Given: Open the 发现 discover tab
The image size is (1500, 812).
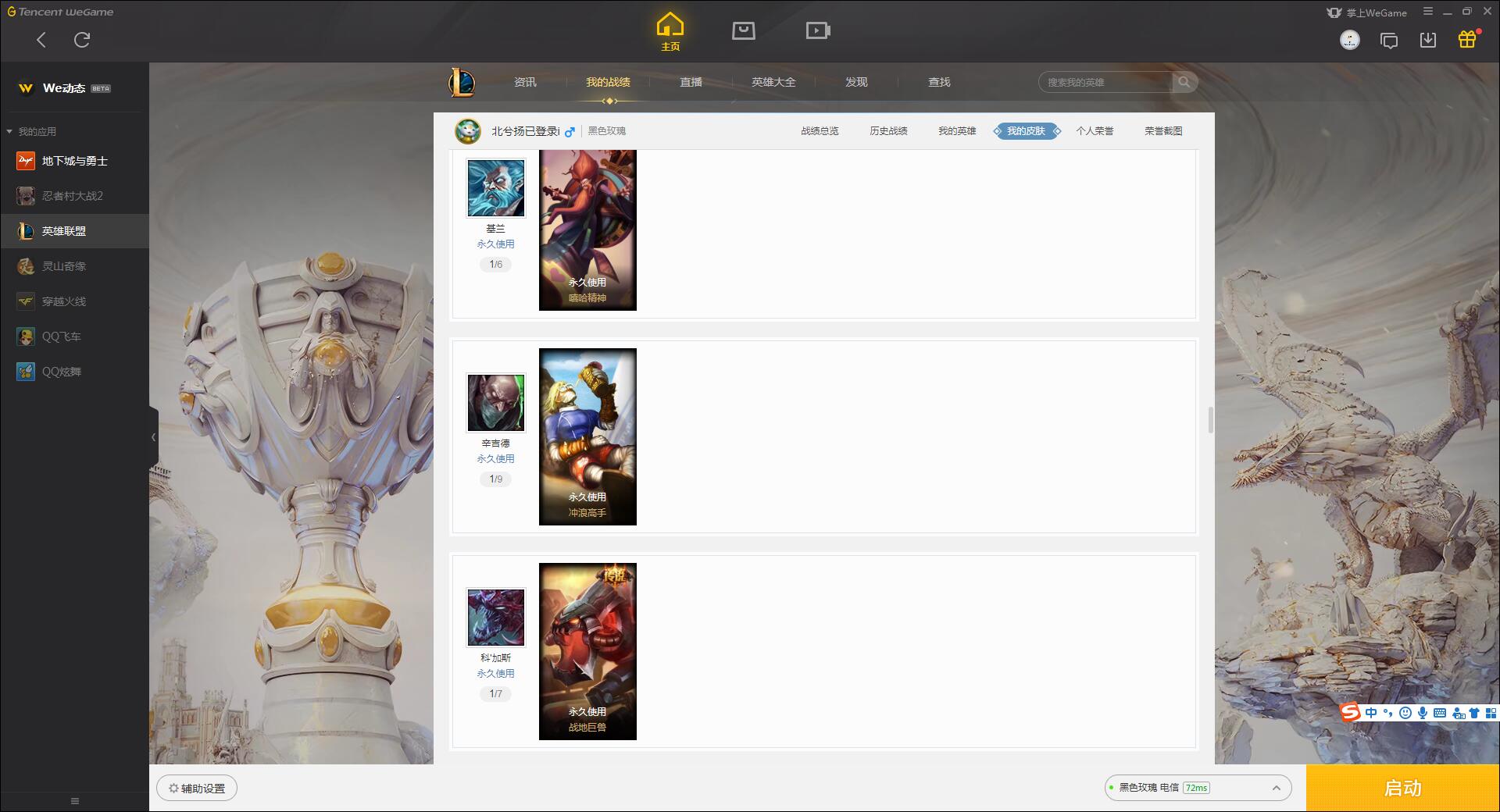Looking at the screenshot, I should (856, 82).
